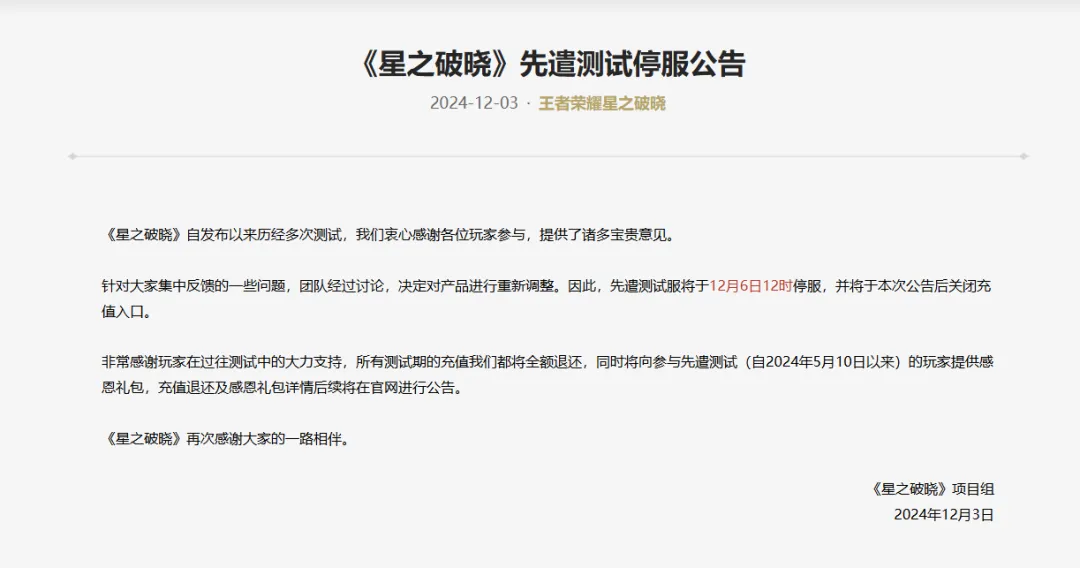Click the red 12月6日12时 highlighted text
The image size is (1080, 568).
751,286
